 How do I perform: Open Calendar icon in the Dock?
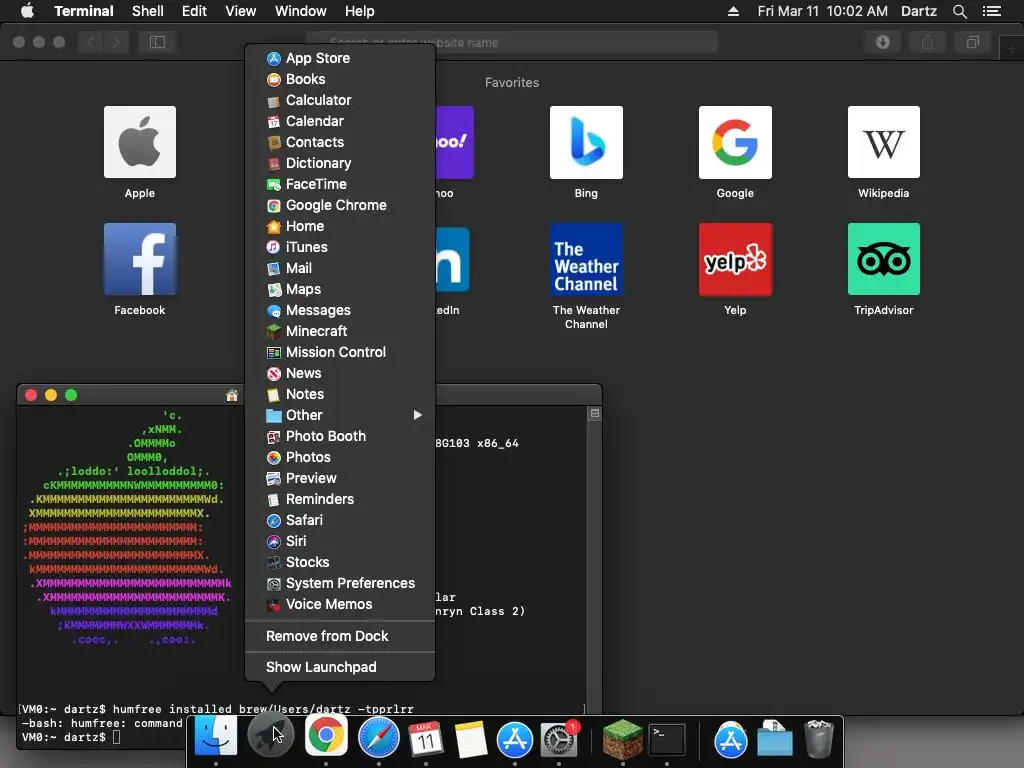426,739
